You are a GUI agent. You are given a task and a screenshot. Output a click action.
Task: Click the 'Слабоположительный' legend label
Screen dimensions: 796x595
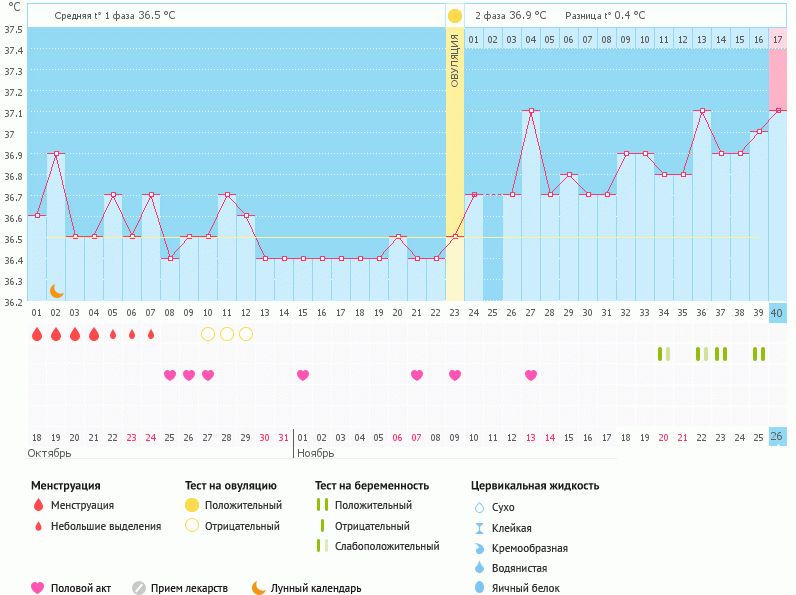click(x=387, y=546)
